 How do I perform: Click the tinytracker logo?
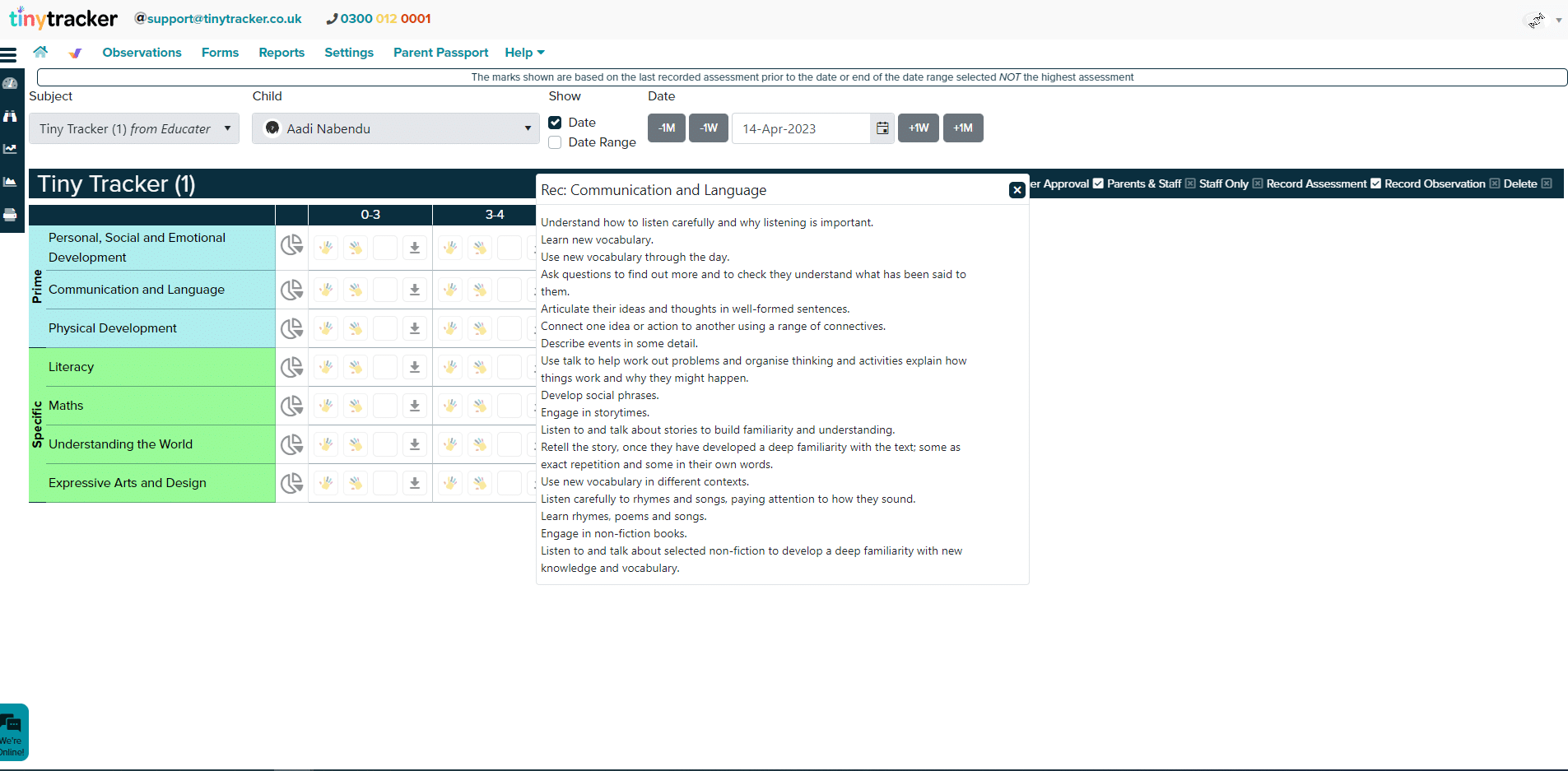(63, 18)
